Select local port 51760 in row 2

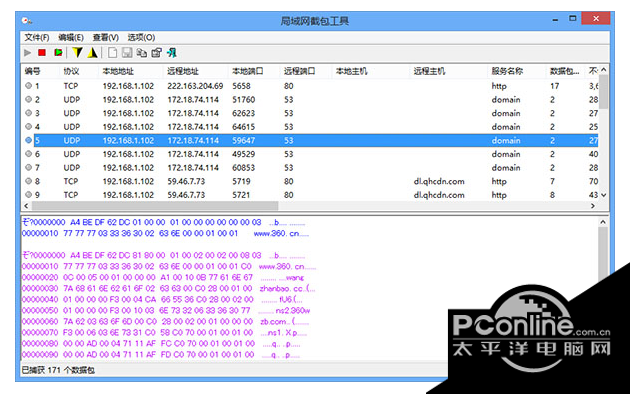click(x=243, y=100)
